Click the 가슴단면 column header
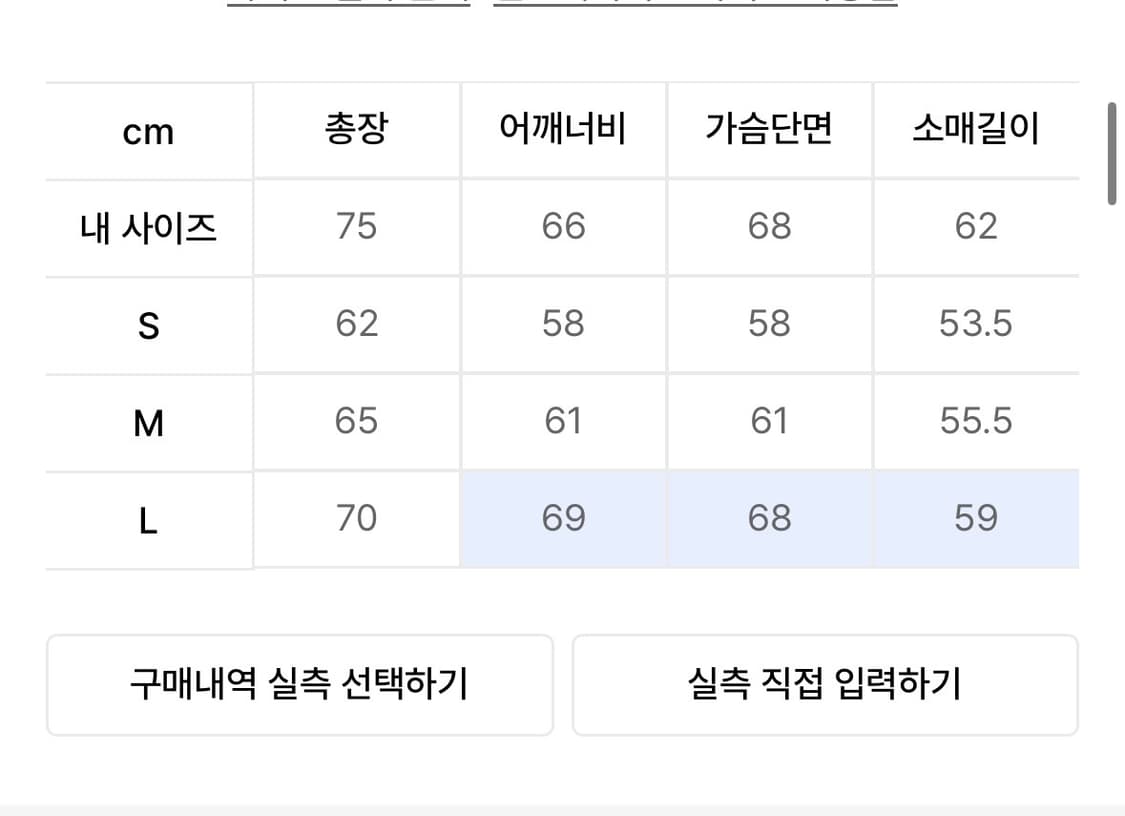1125x816 pixels. click(769, 131)
